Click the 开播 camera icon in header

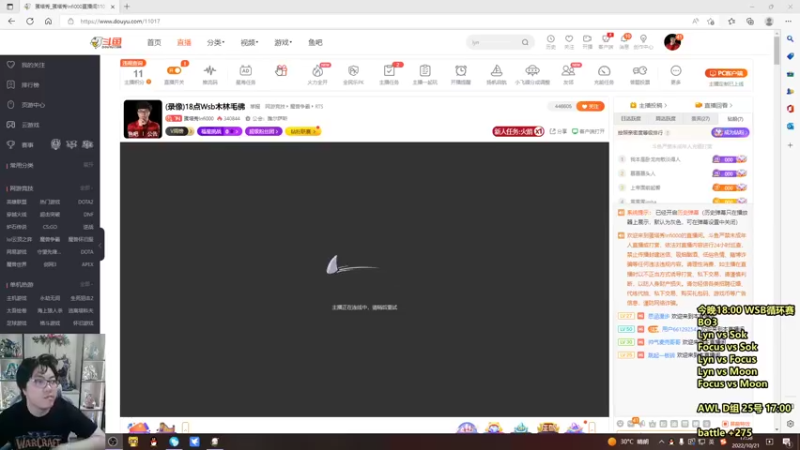click(x=587, y=39)
